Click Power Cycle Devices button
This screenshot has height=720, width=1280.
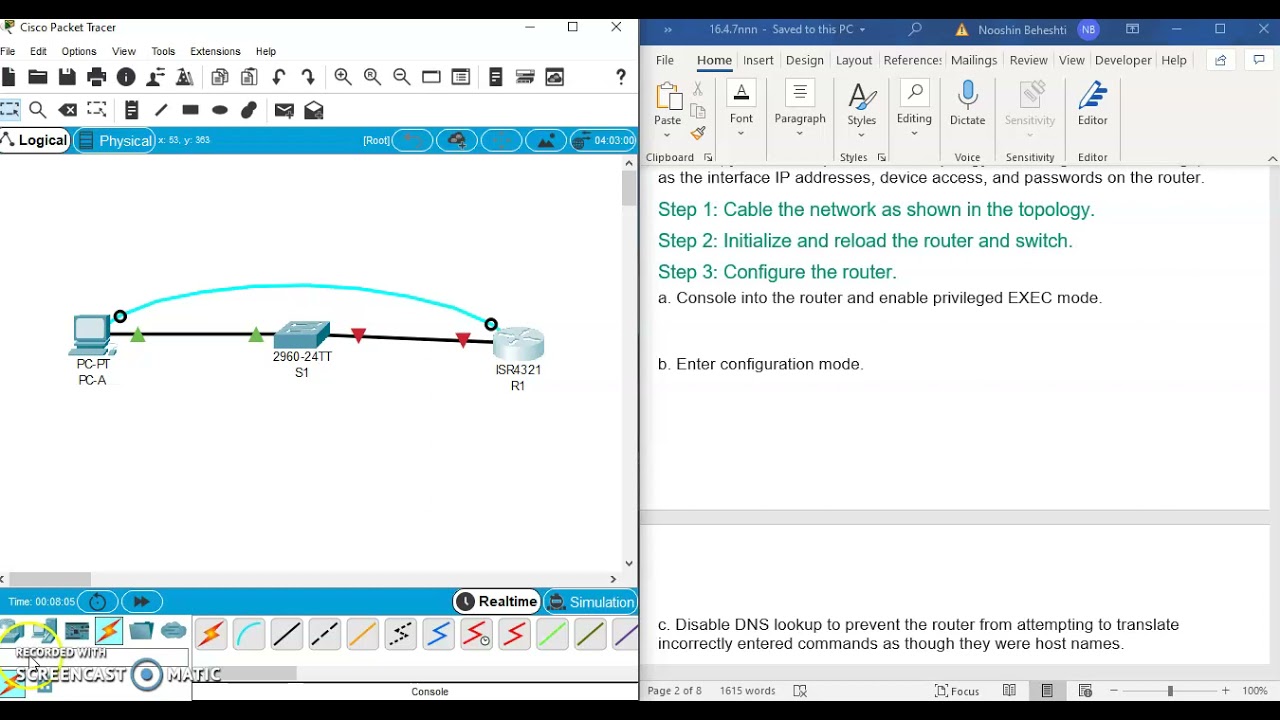click(x=98, y=602)
